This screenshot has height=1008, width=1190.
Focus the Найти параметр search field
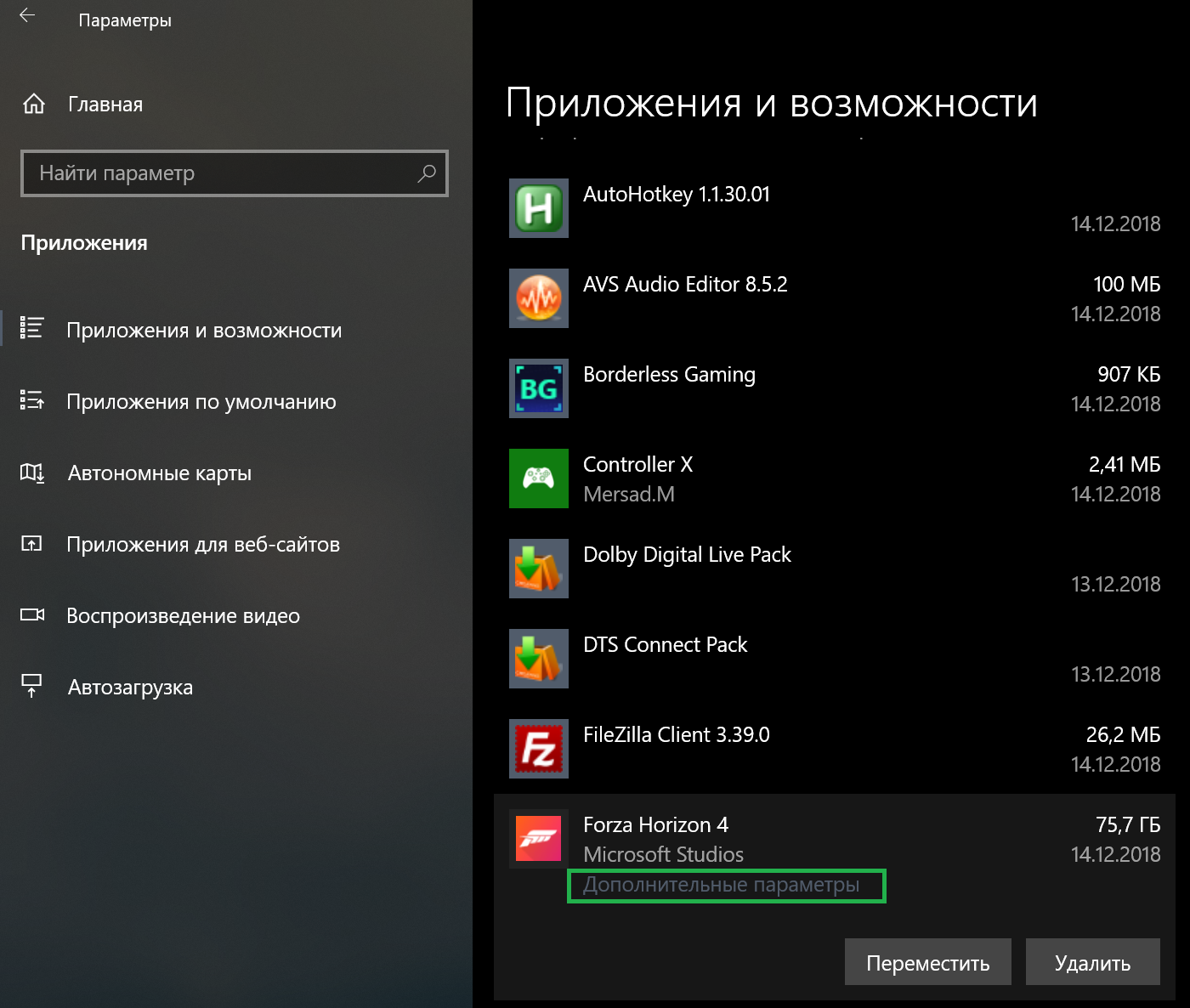pyautogui.click(x=235, y=173)
